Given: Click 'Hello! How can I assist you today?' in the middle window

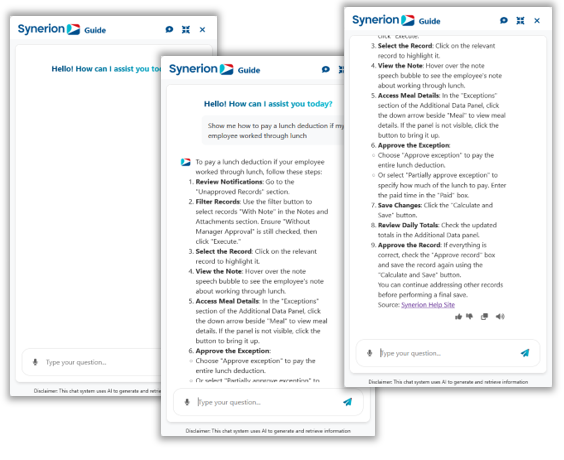Looking at the screenshot, I should [x=268, y=104].
